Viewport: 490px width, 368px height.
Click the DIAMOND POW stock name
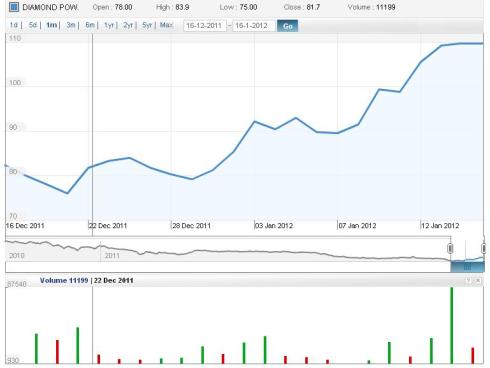50,7
